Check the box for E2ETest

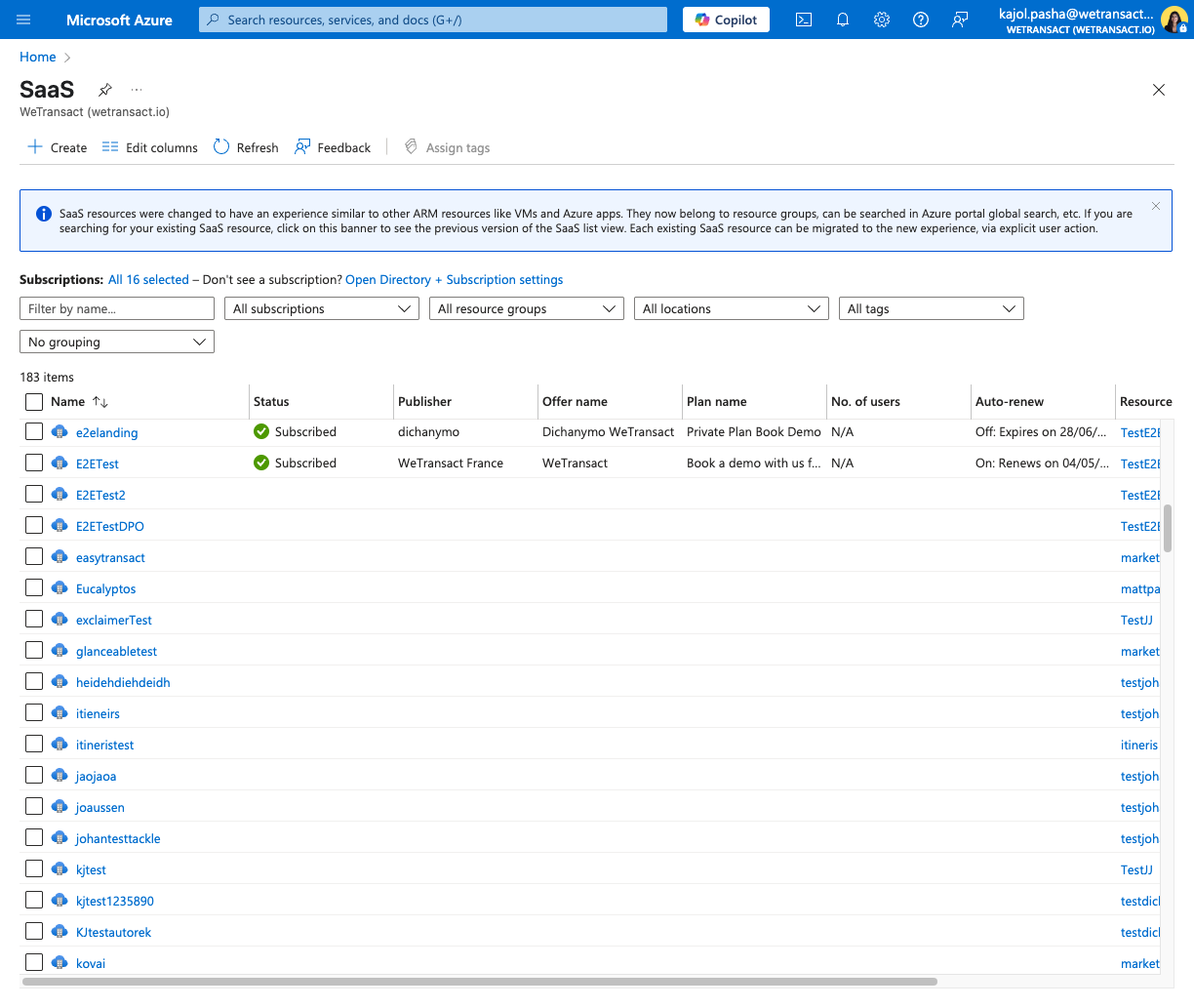34,463
